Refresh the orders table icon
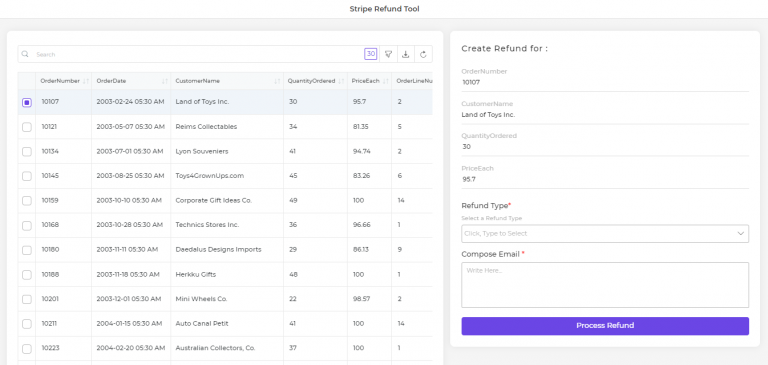The height and width of the screenshot is (365, 768). [423, 54]
